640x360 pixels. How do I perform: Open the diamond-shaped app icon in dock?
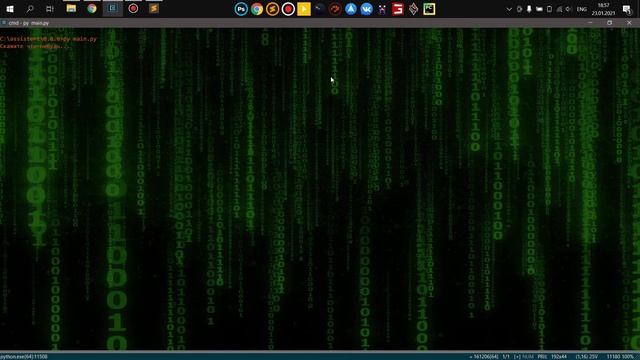[413, 9]
